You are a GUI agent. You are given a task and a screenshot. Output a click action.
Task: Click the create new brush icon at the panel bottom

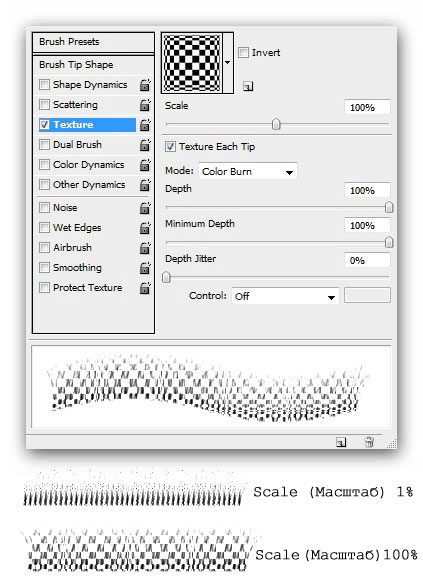tap(341, 442)
